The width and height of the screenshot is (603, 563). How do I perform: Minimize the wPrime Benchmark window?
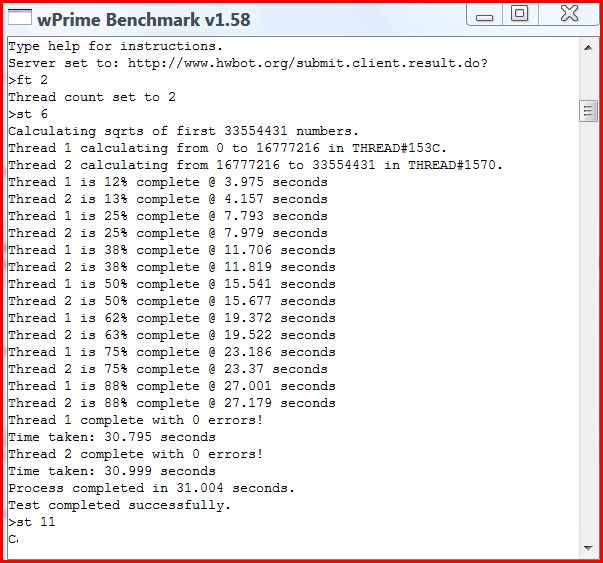coord(485,15)
